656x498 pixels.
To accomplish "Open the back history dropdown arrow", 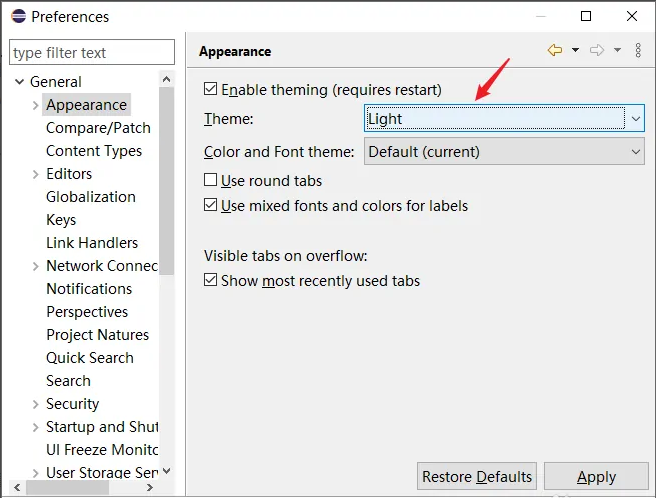I will pyautogui.click(x=575, y=51).
